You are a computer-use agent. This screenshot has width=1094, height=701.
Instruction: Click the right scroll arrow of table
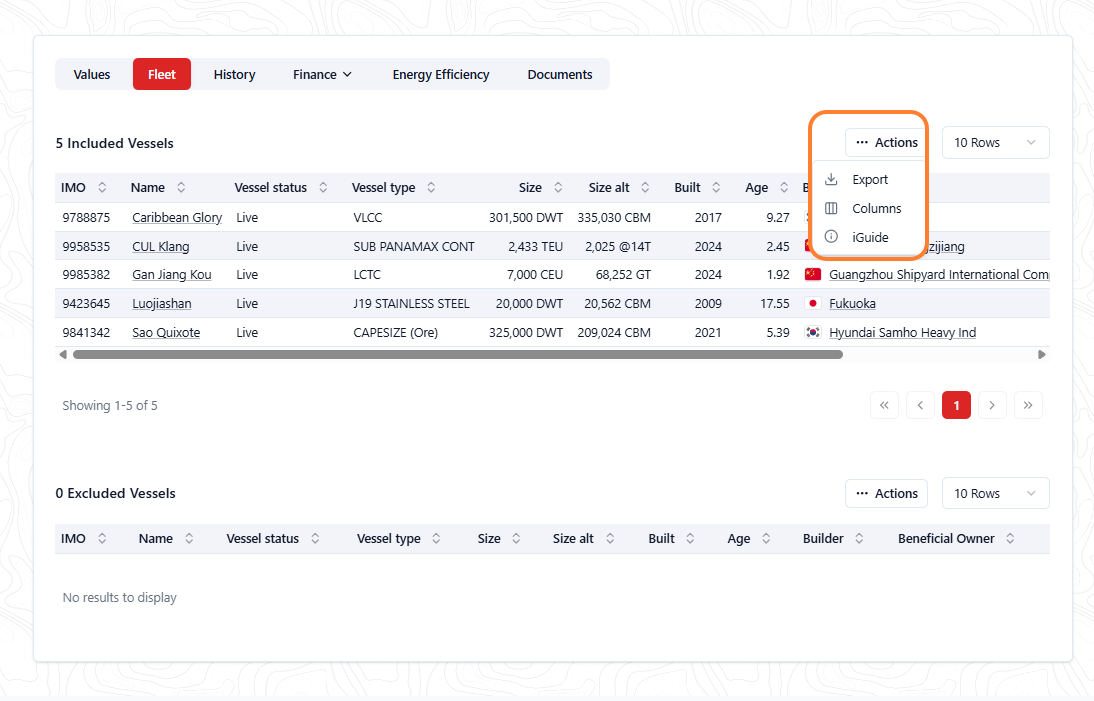coord(1042,354)
